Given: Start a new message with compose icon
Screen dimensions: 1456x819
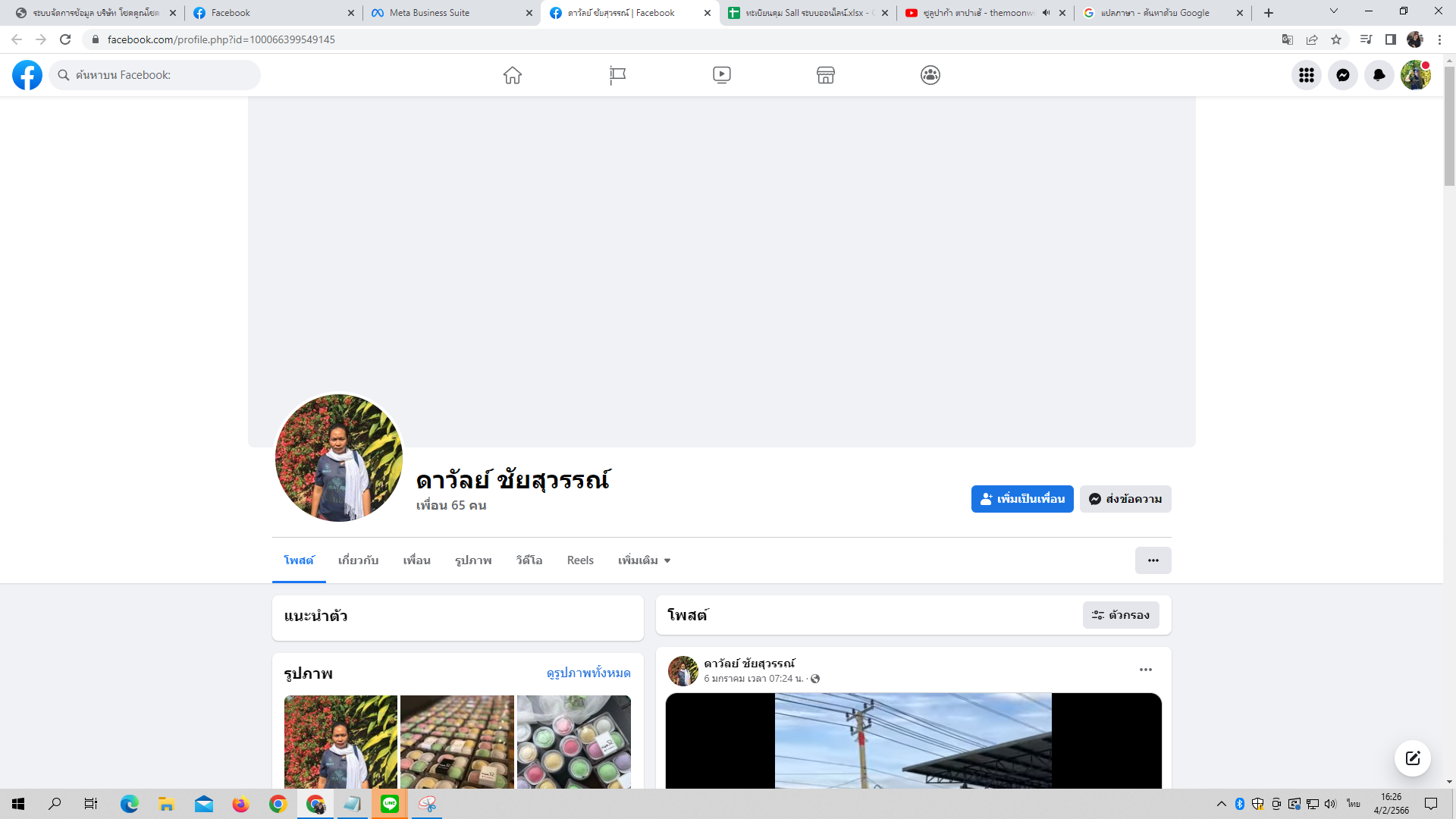Looking at the screenshot, I should [x=1412, y=758].
